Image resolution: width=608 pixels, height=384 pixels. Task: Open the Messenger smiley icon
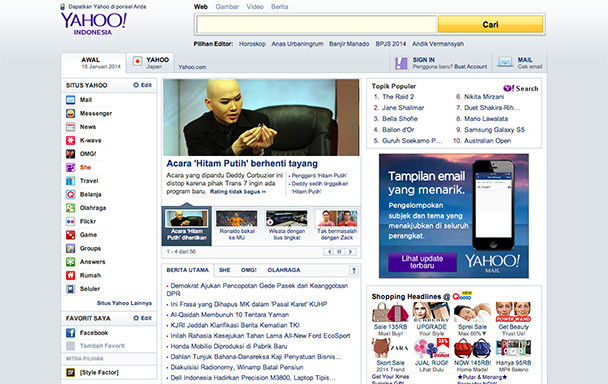pyautogui.click(x=71, y=113)
